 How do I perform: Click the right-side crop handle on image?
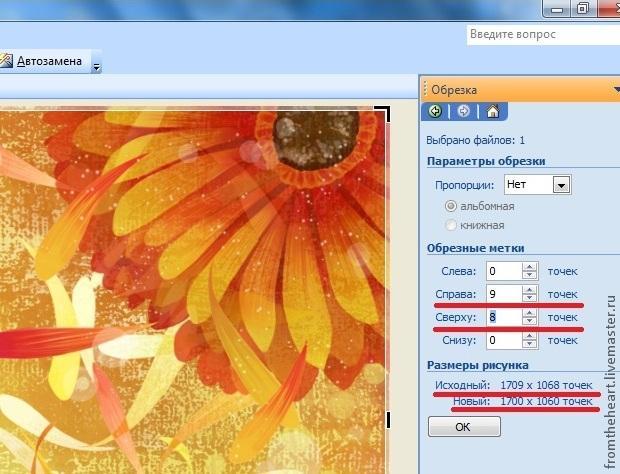(388, 419)
